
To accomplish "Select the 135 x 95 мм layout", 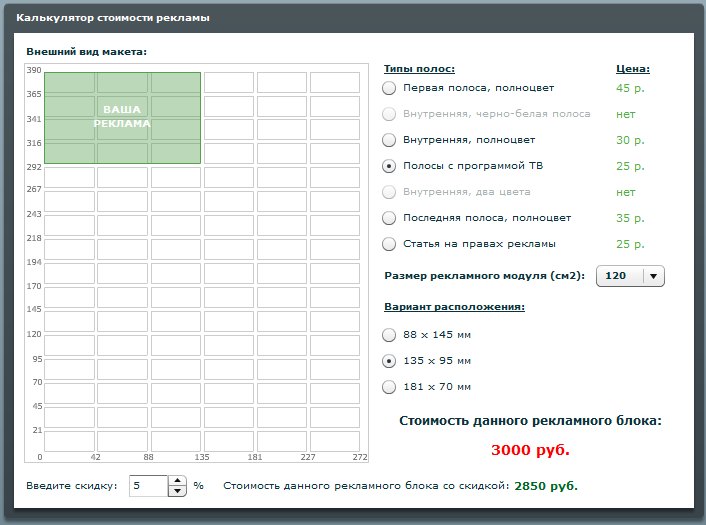I will pyautogui.click(x=389, y=361).
